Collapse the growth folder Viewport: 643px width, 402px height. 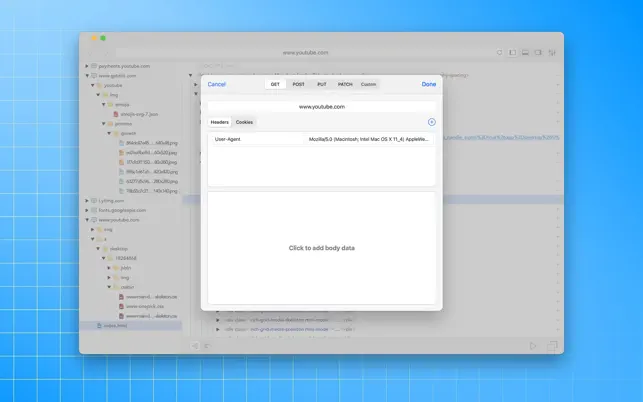109,133
